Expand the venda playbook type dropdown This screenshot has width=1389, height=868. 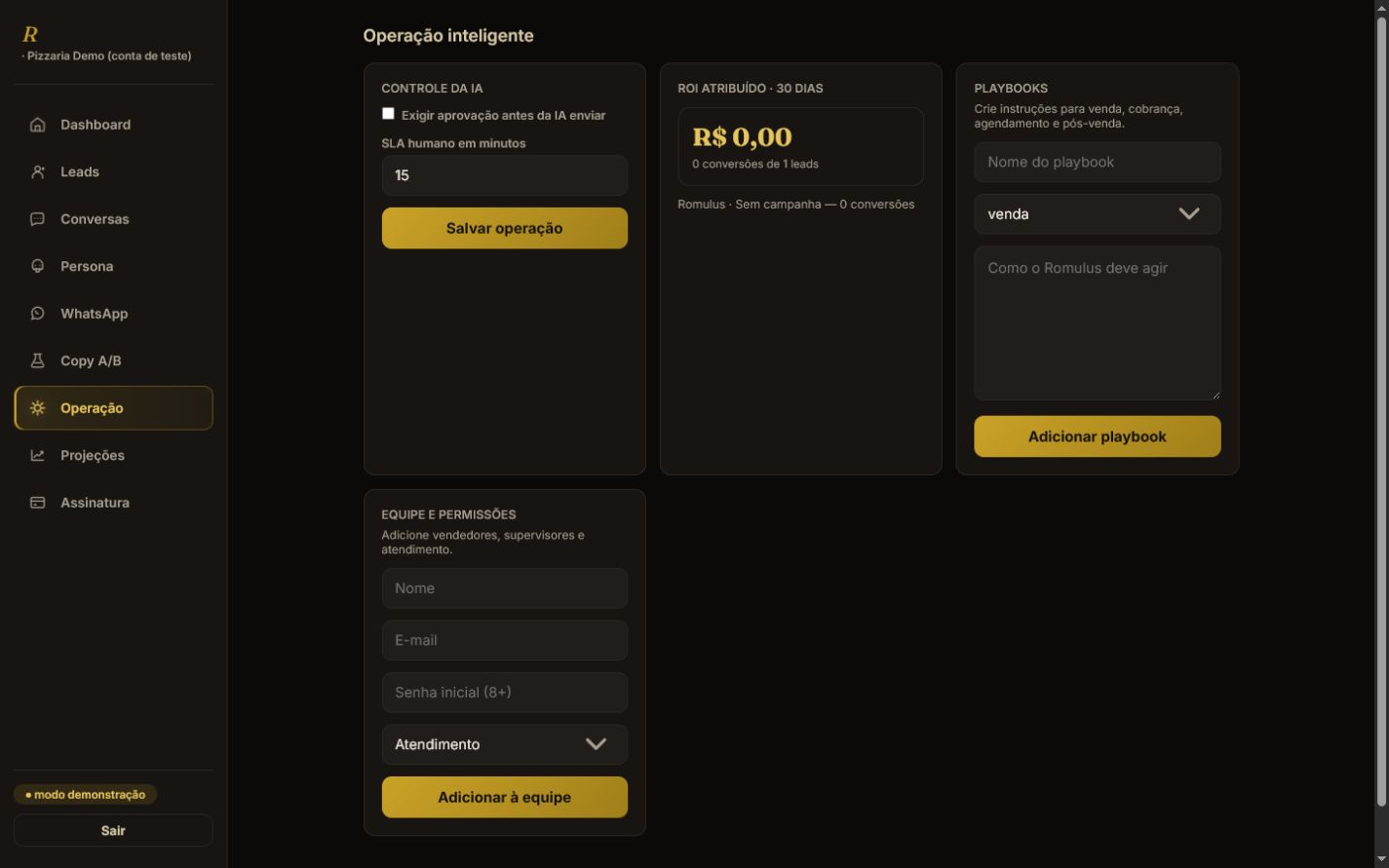click(x=1097, y=214)
